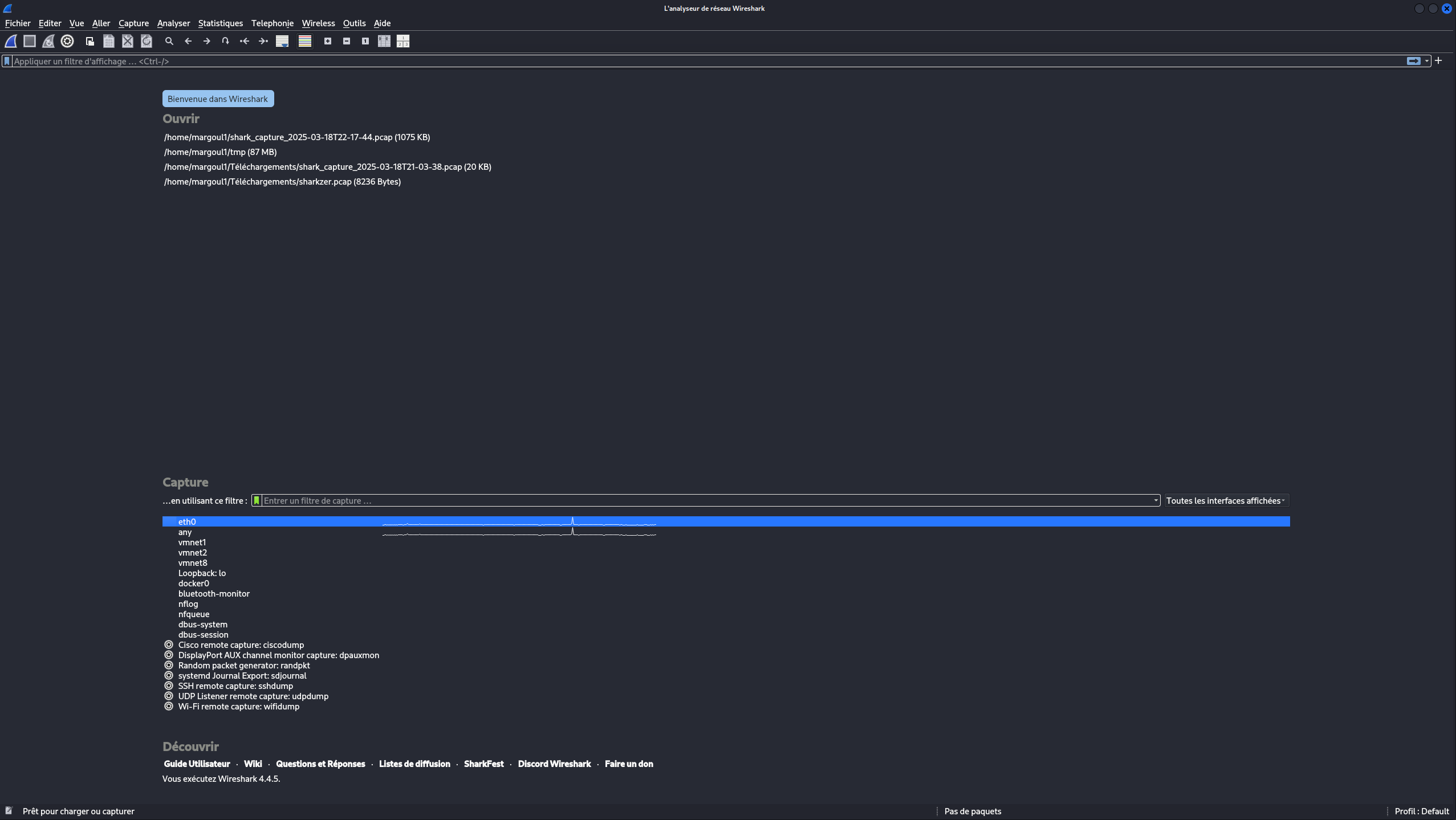
Task: Toggle packet colorization rules icon
Action: 305,41
